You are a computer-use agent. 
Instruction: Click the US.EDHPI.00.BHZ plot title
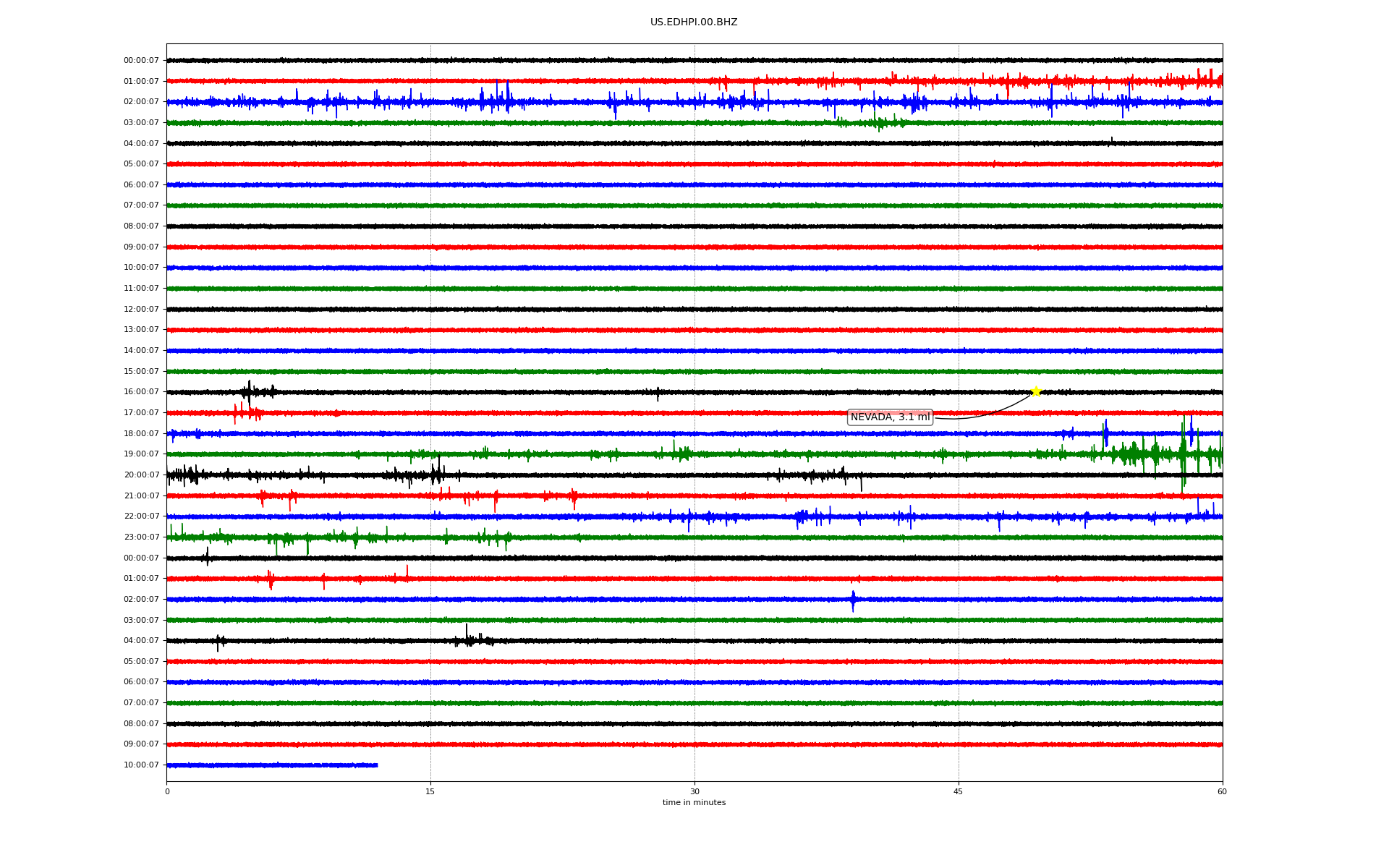[694, 22]
